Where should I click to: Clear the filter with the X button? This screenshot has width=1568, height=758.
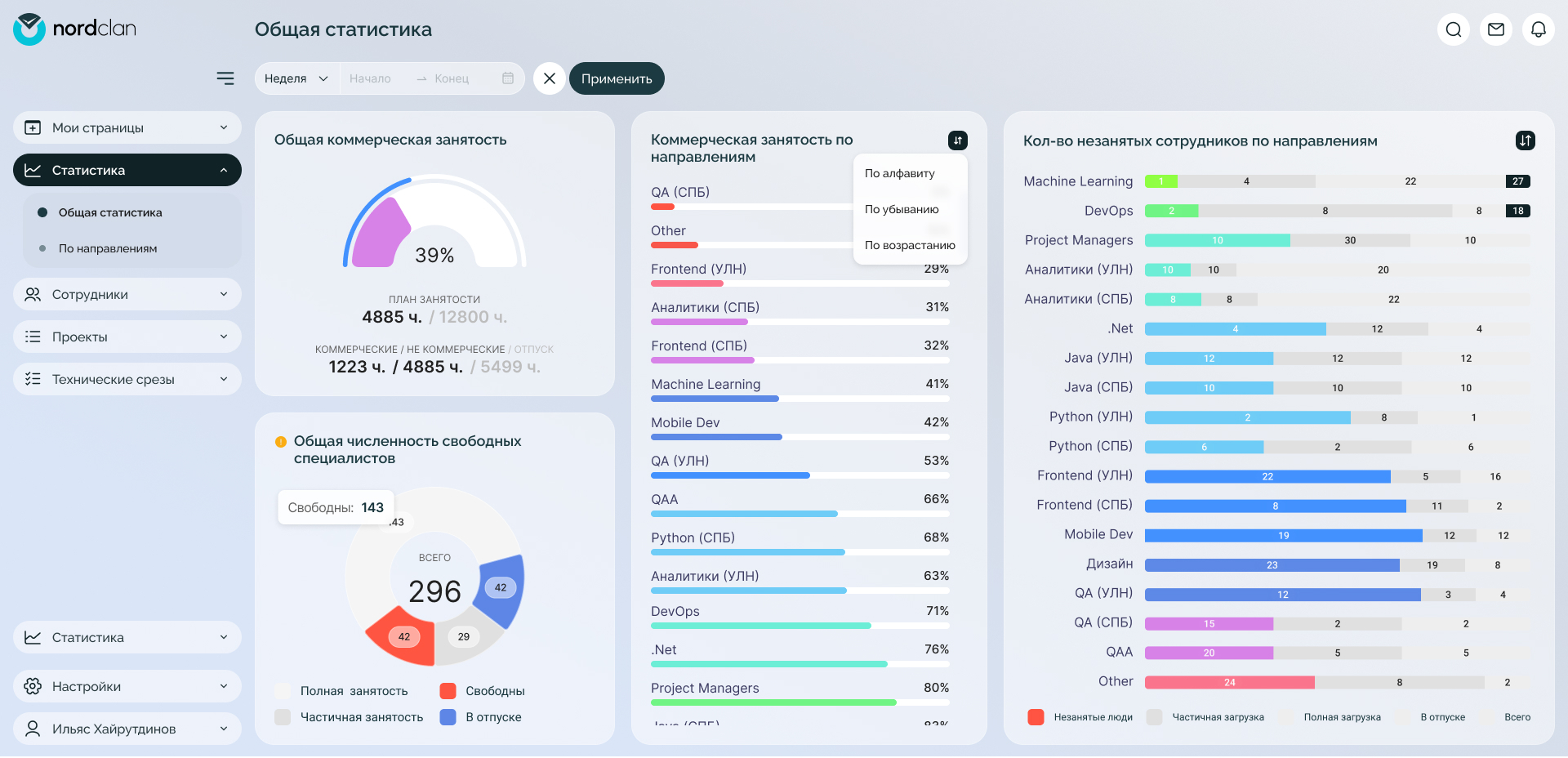pos(550,78)
